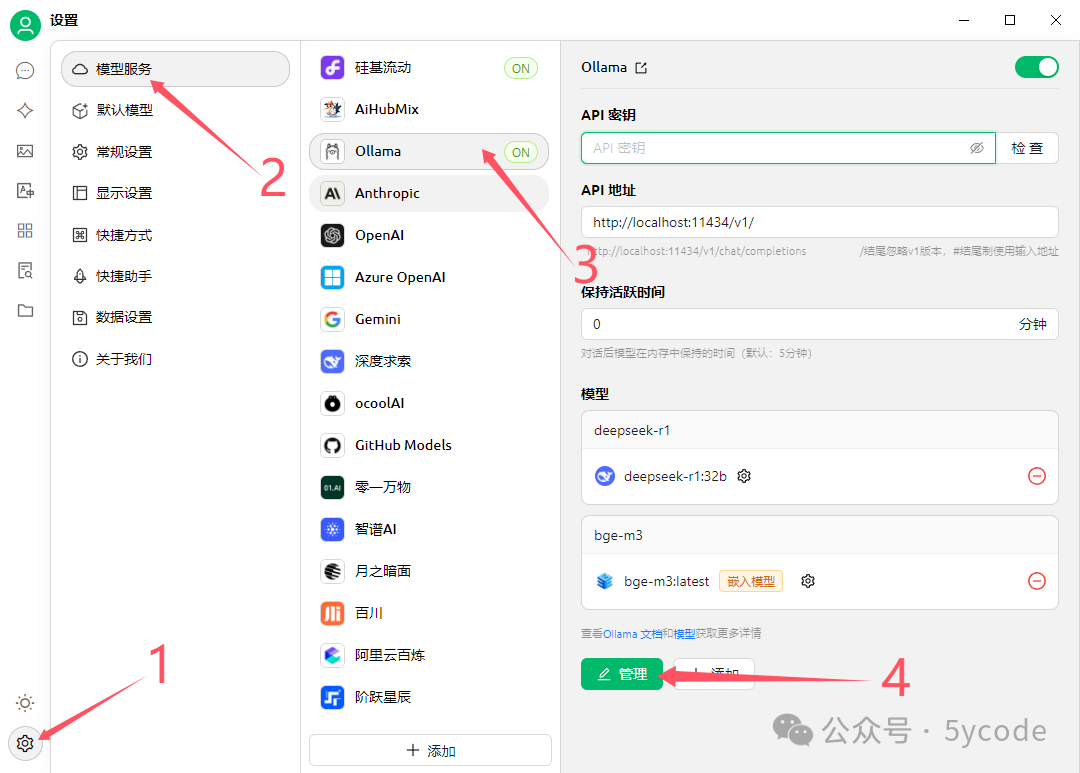The image size is (1080, 773).
Task: Open the Ollama external website link icon
Action: pos(642,68)
